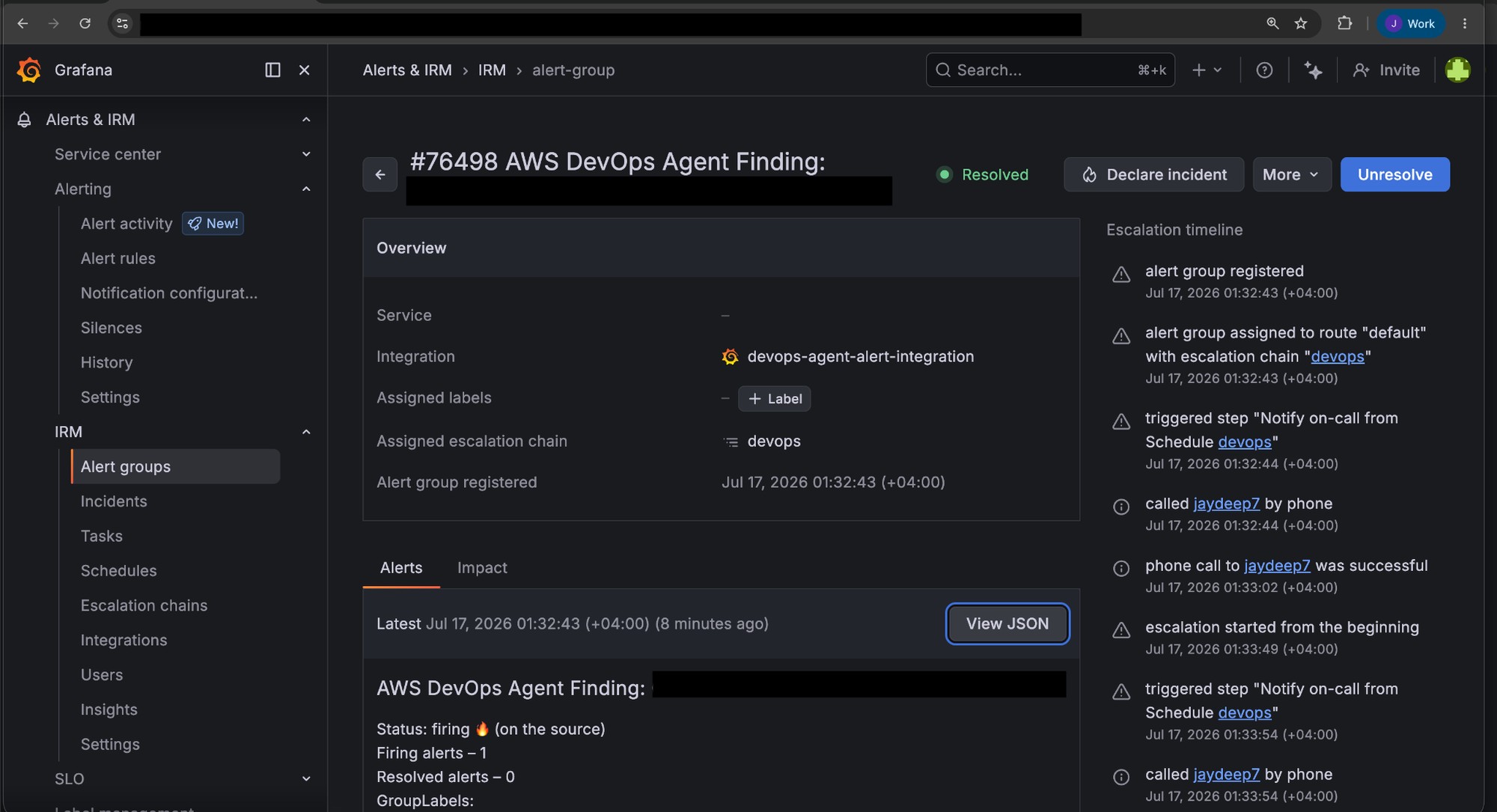The width and height of the screenshot is (1497, 812).
Task: Open Schedules in the sidebar
Action: point(119,571)
